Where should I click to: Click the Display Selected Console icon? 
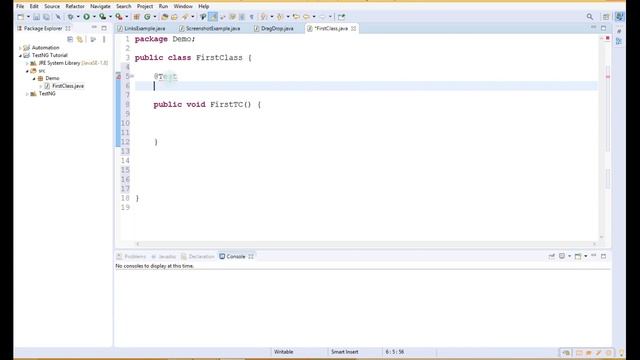point(562,256)
